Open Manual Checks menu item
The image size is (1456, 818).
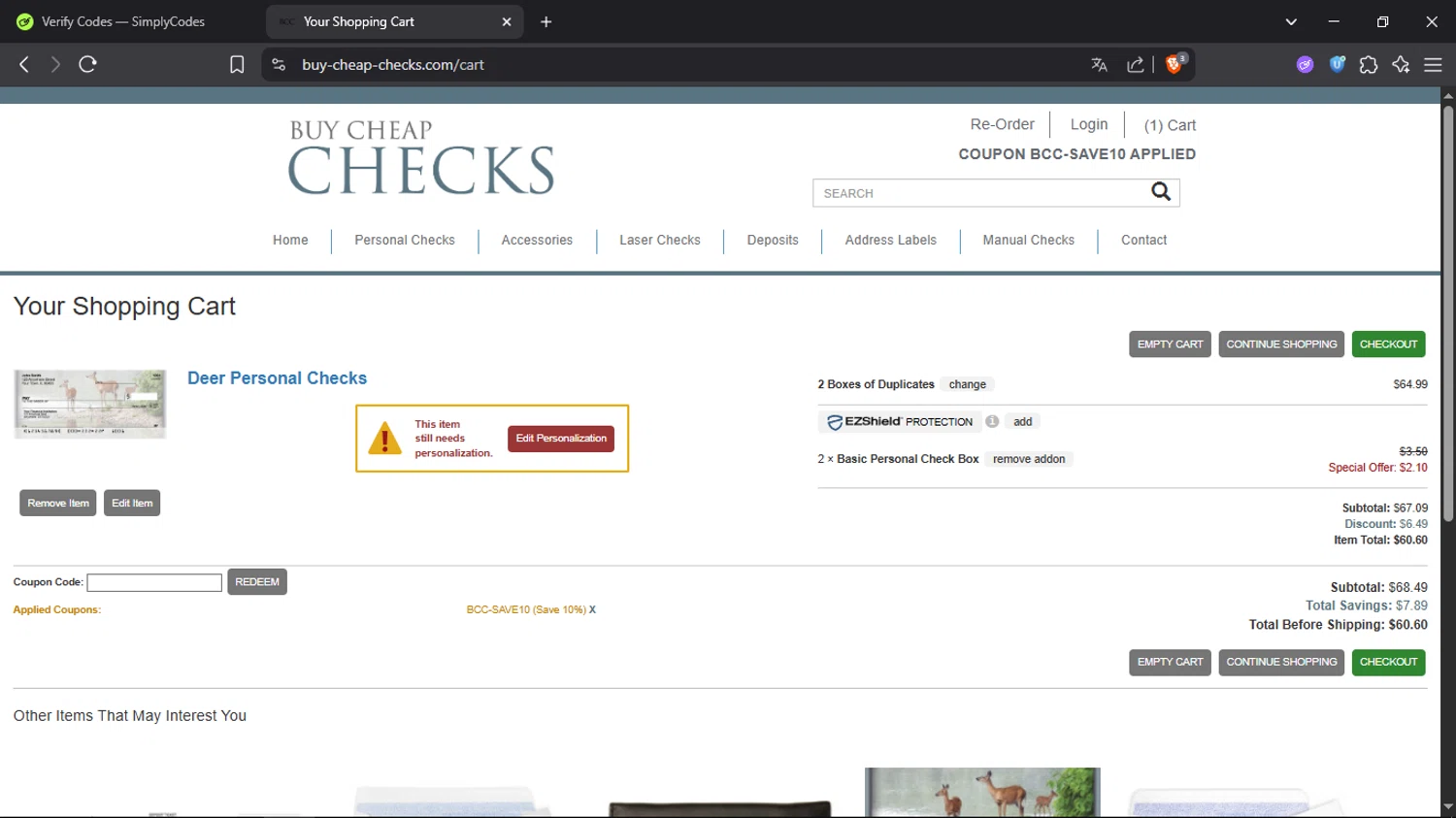click(1029, 240)
